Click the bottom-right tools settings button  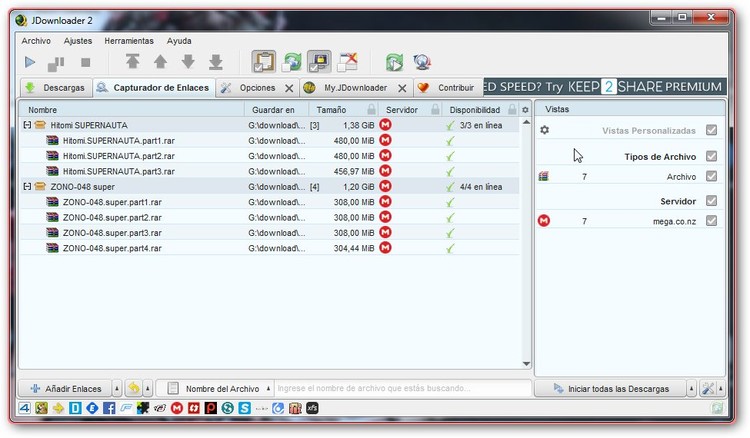click(x=708, y=389)
